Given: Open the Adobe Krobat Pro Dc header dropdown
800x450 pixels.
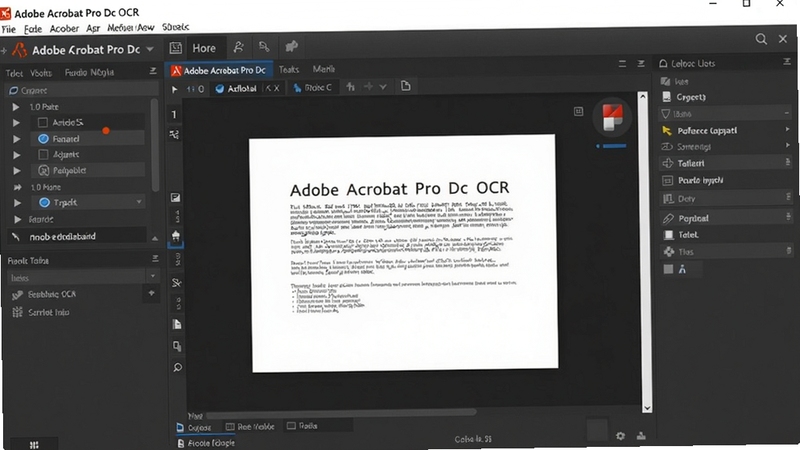Looking at the screenshot, I should tap(150, 49).
